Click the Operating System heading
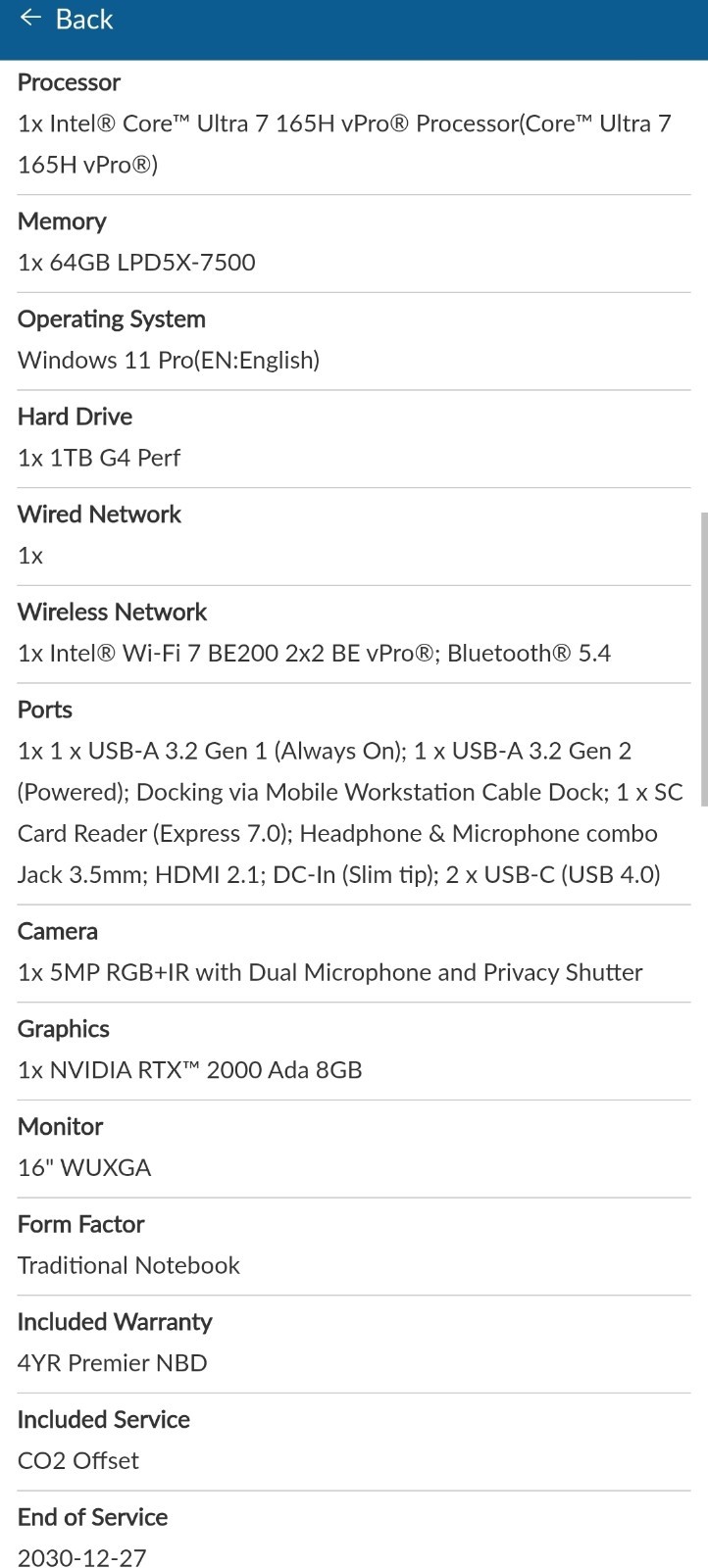 (x=112, y=319)
